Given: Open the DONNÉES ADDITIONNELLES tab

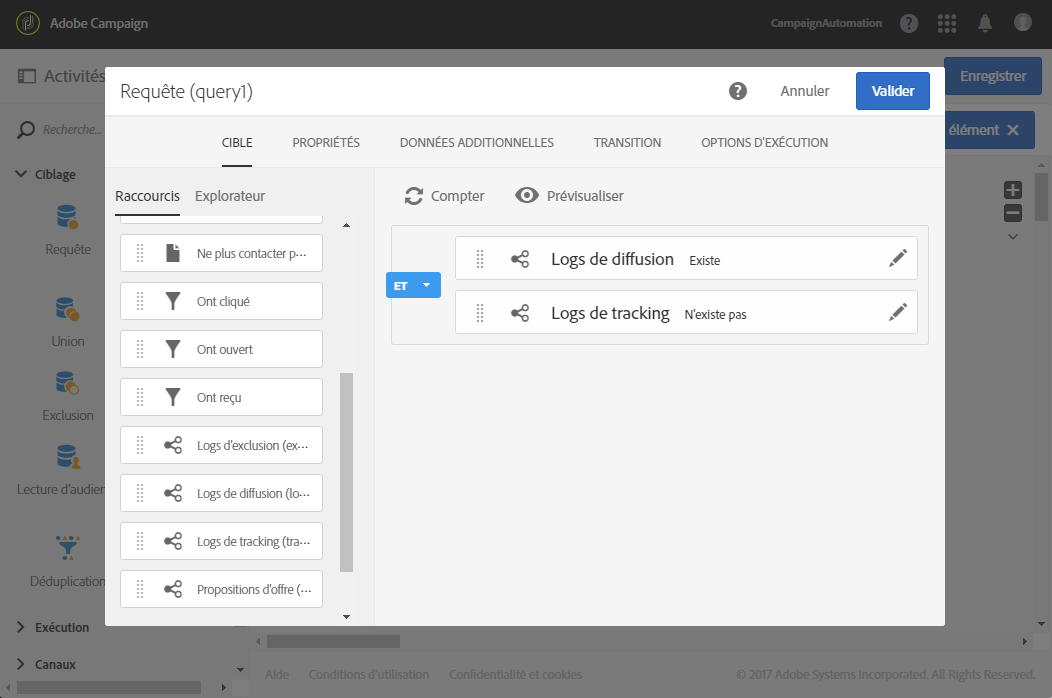Looking at the screenshot, I should click(476, 142).
